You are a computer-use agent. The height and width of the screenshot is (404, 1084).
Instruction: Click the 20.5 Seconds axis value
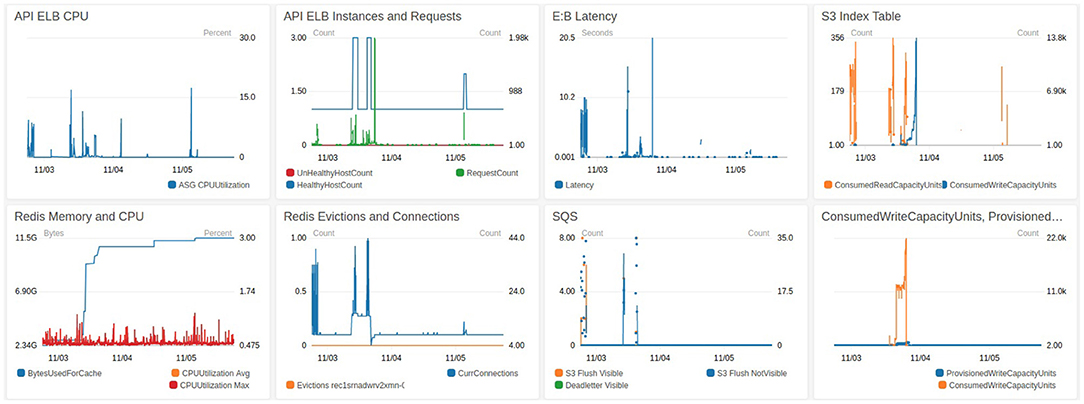(x=567, y=37)
